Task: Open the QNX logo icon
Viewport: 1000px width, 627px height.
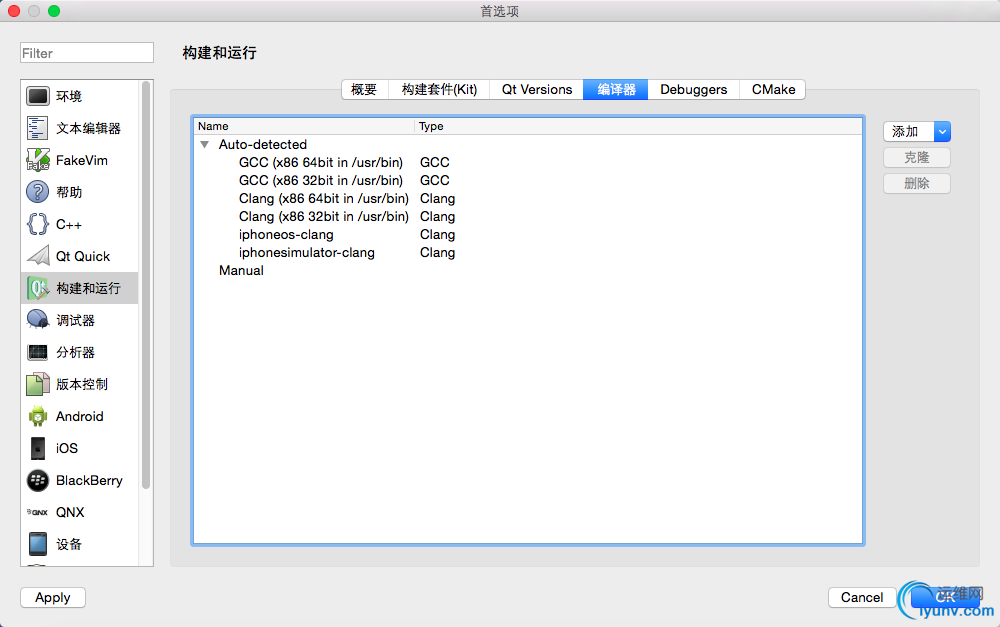Action: click(x=38, y=512)
